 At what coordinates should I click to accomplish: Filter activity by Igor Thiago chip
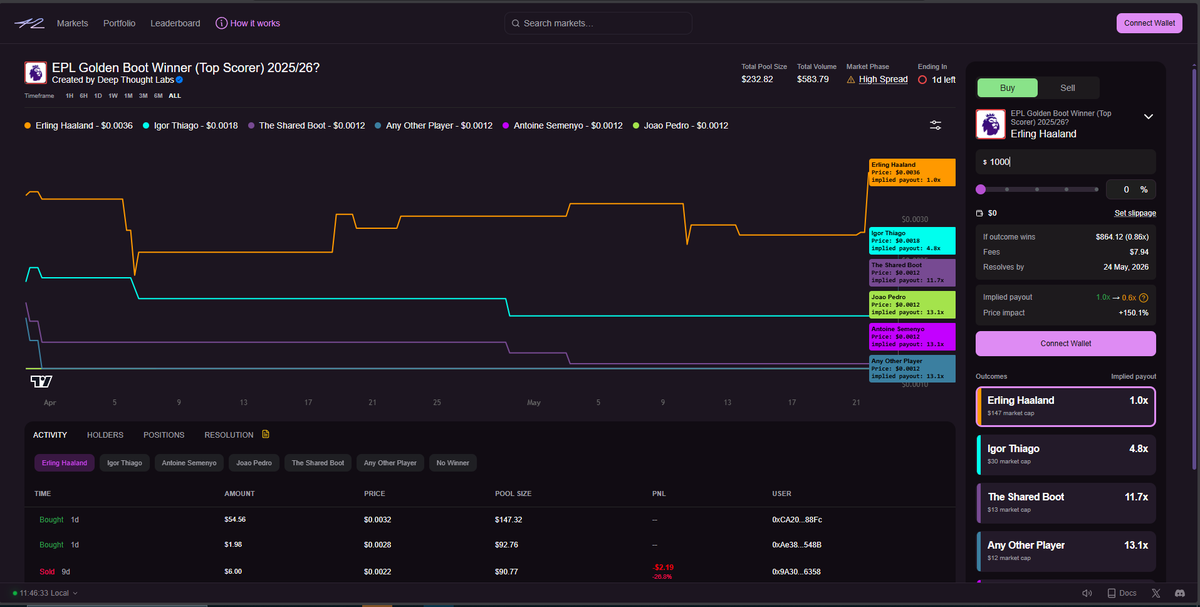(x=125, y=463)
